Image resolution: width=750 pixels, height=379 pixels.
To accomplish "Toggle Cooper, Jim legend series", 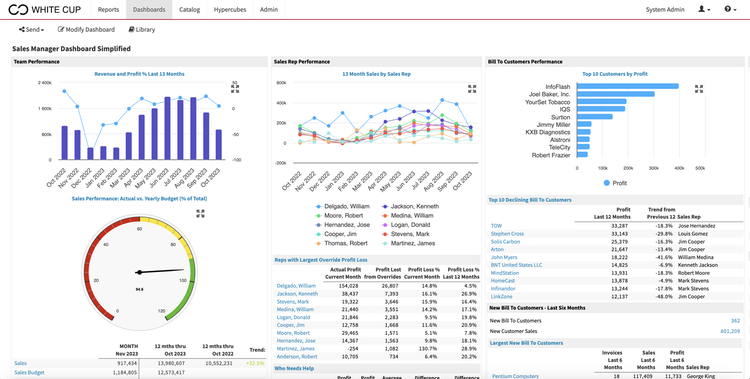I will pos(335,234).
